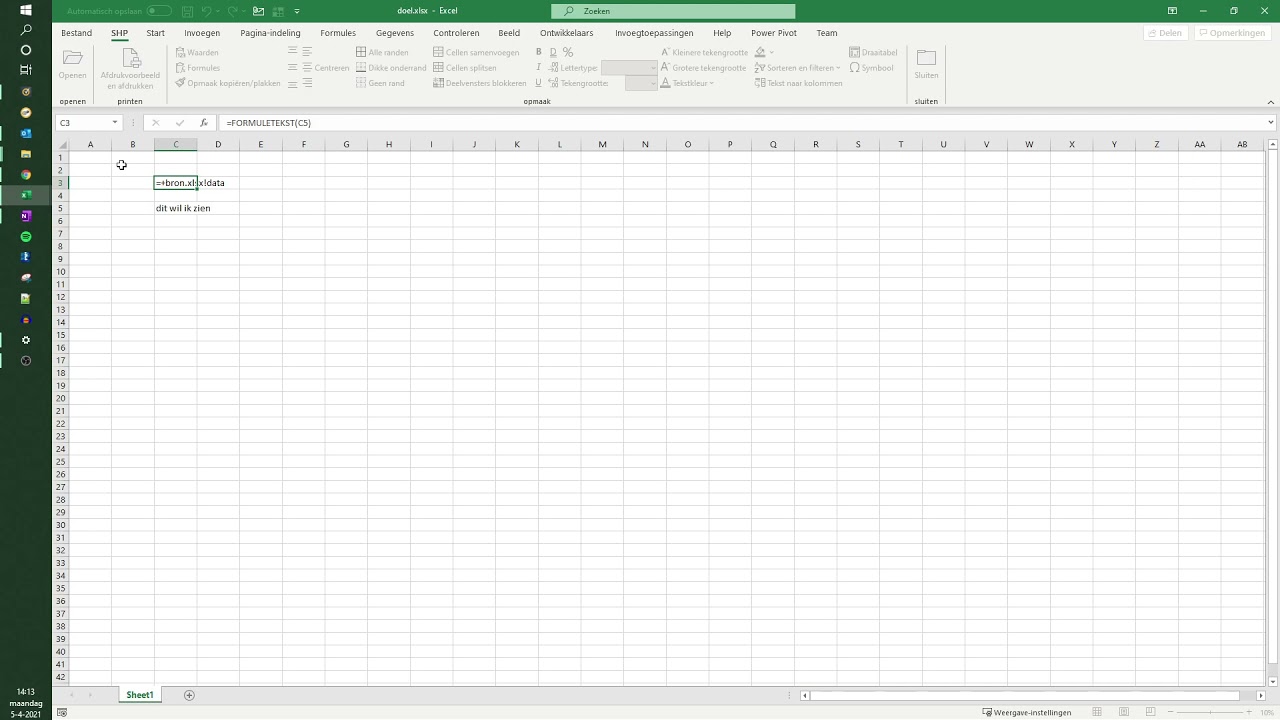The height and width of the screenshot is (720, 1280).
Task: Open the Lettertype dropdown
Action: [654, 68]
